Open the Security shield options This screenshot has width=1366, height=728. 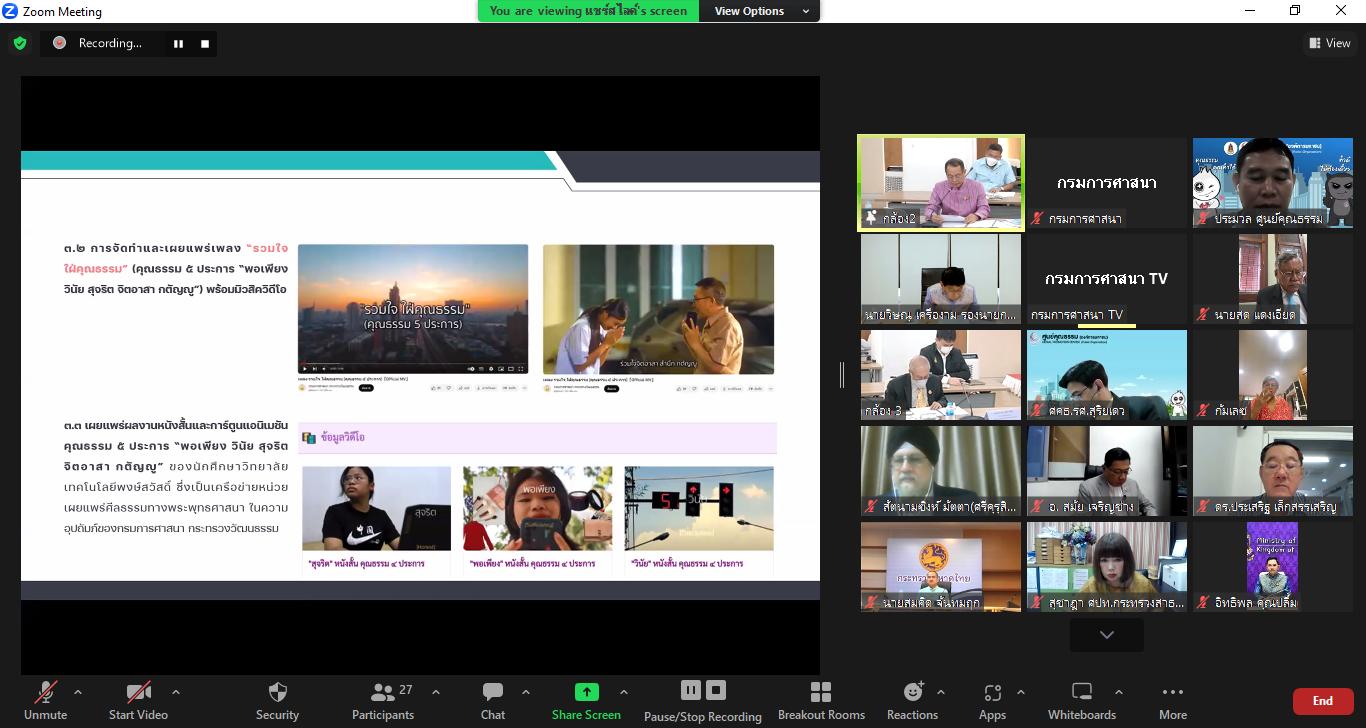tap(277, 692)
